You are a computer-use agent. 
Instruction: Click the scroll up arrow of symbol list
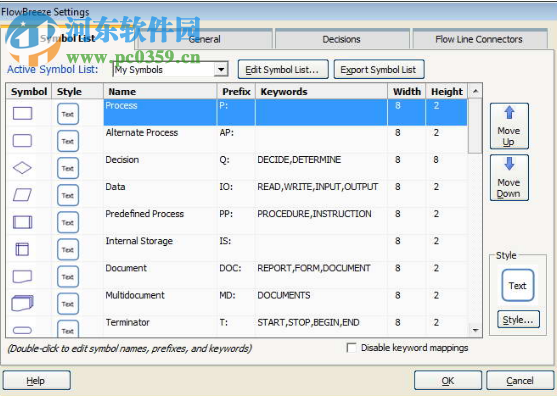[475, 92]
